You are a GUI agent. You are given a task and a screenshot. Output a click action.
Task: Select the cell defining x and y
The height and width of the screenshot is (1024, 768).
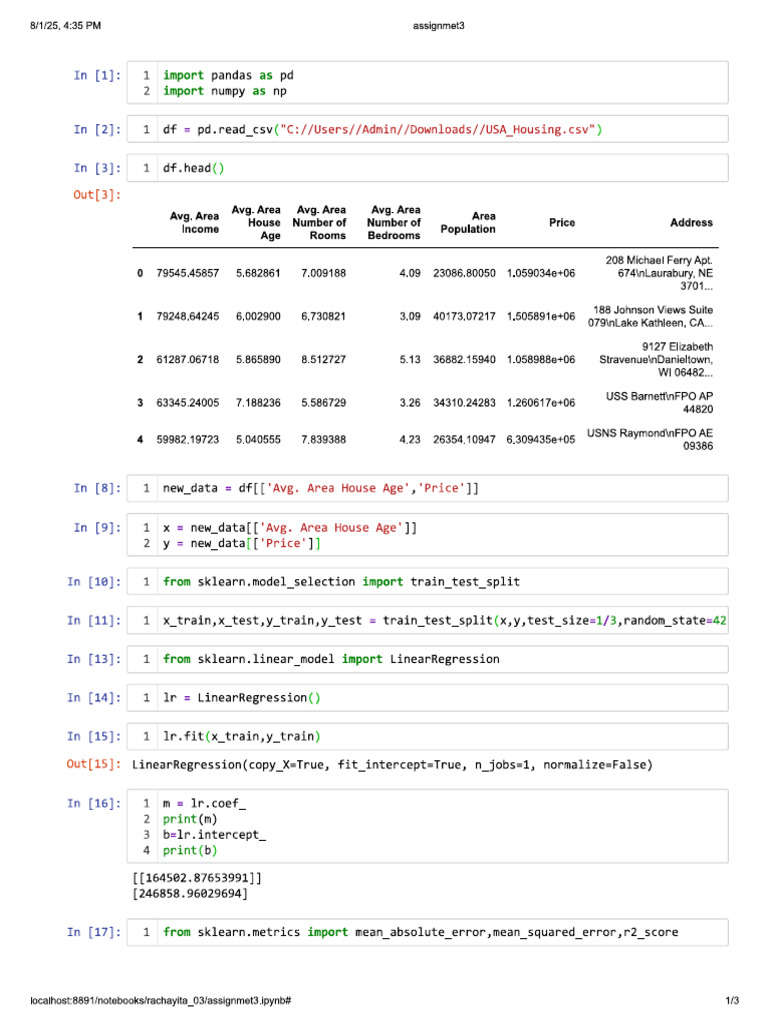[428, 535]
